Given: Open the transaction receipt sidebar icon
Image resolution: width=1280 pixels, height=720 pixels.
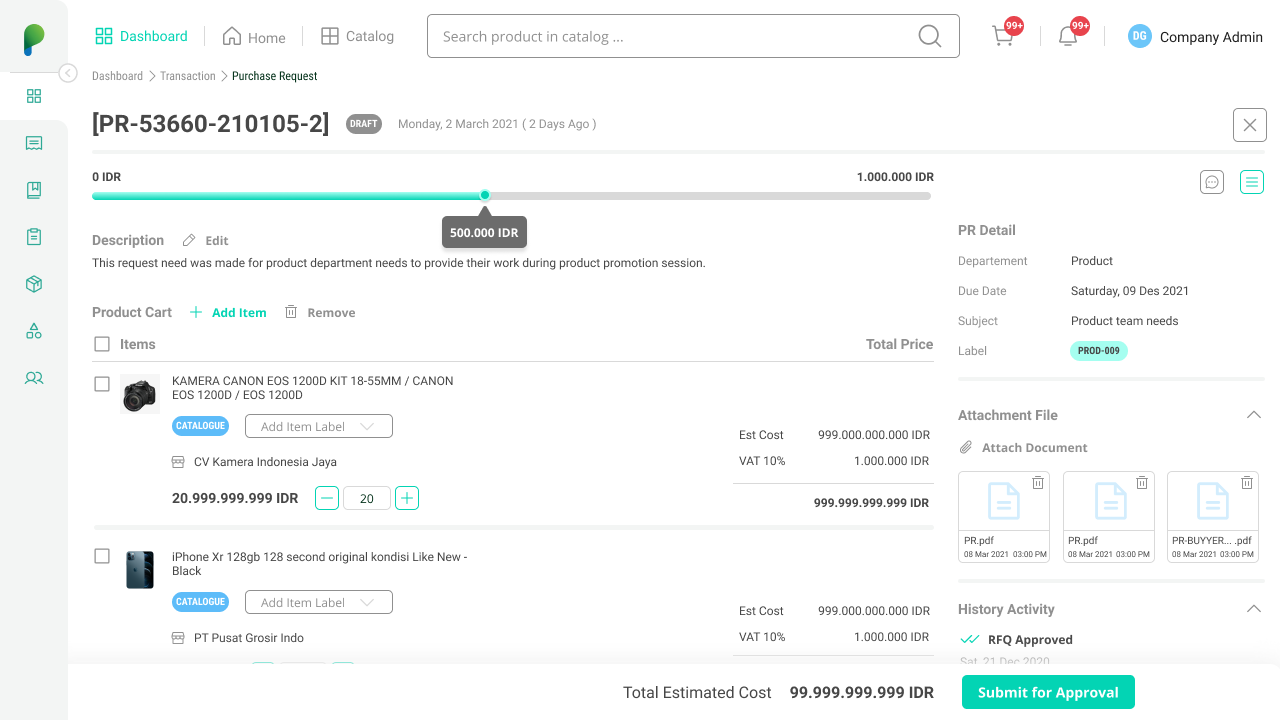Looking at the screenshot, I should click(x=34, y=143).
